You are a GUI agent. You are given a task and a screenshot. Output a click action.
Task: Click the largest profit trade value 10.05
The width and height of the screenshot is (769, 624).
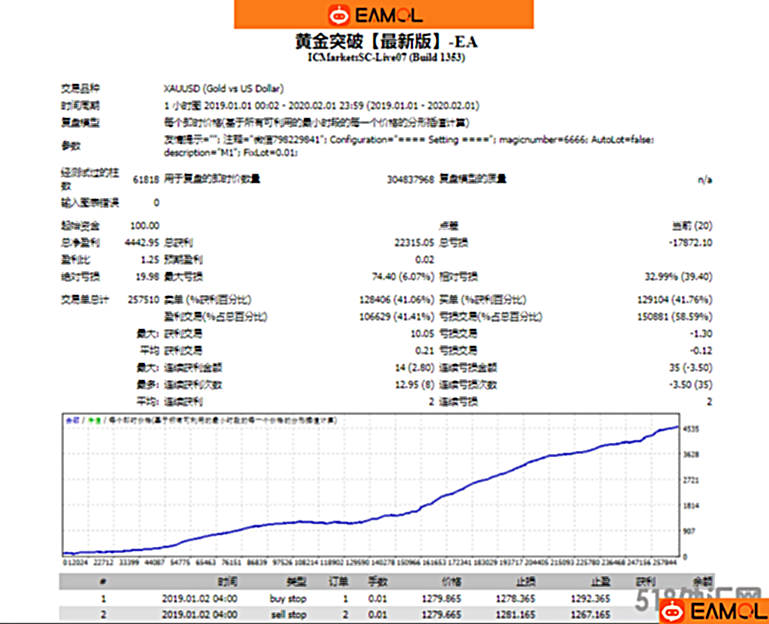pyautogui.click(x=422, y=334)
